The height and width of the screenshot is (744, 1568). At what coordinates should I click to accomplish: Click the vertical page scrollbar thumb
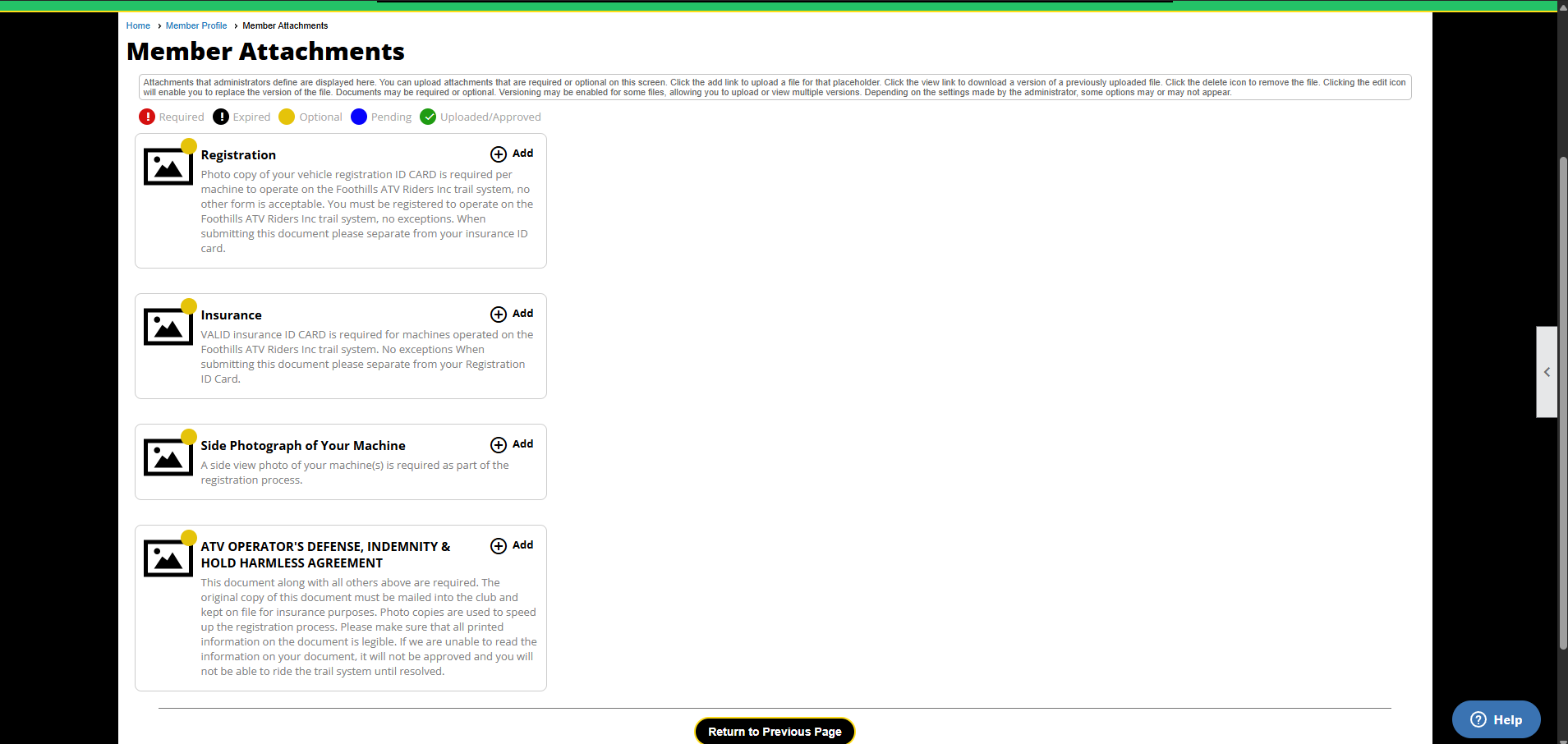(1563, 402)
